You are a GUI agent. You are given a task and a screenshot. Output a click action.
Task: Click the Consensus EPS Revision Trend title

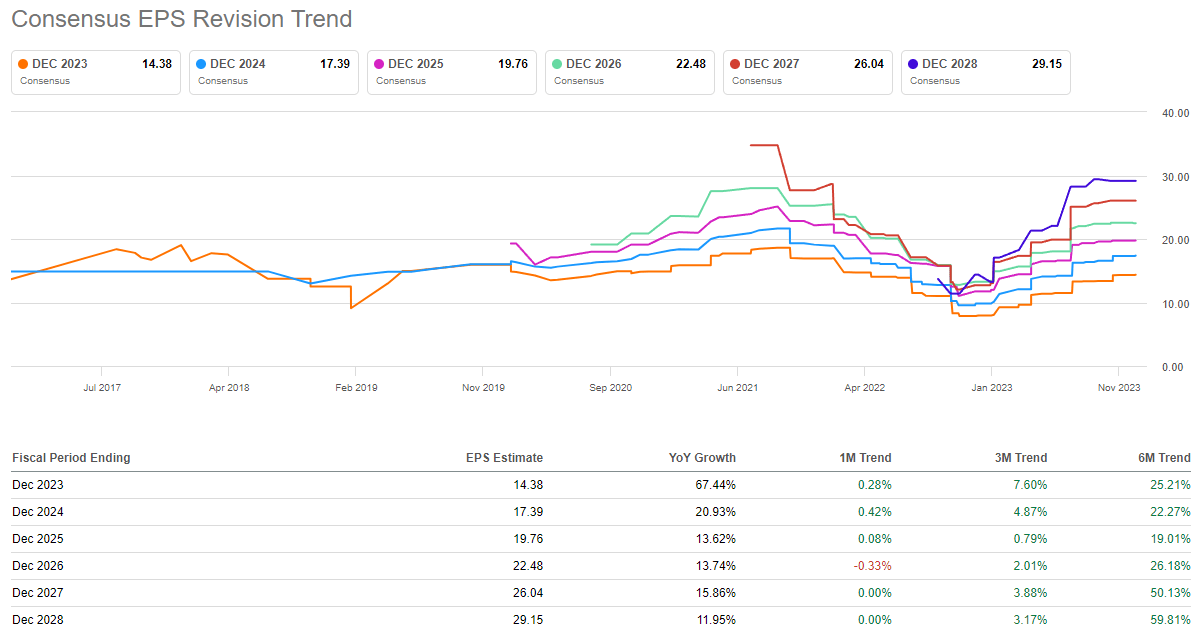(182, 19)
